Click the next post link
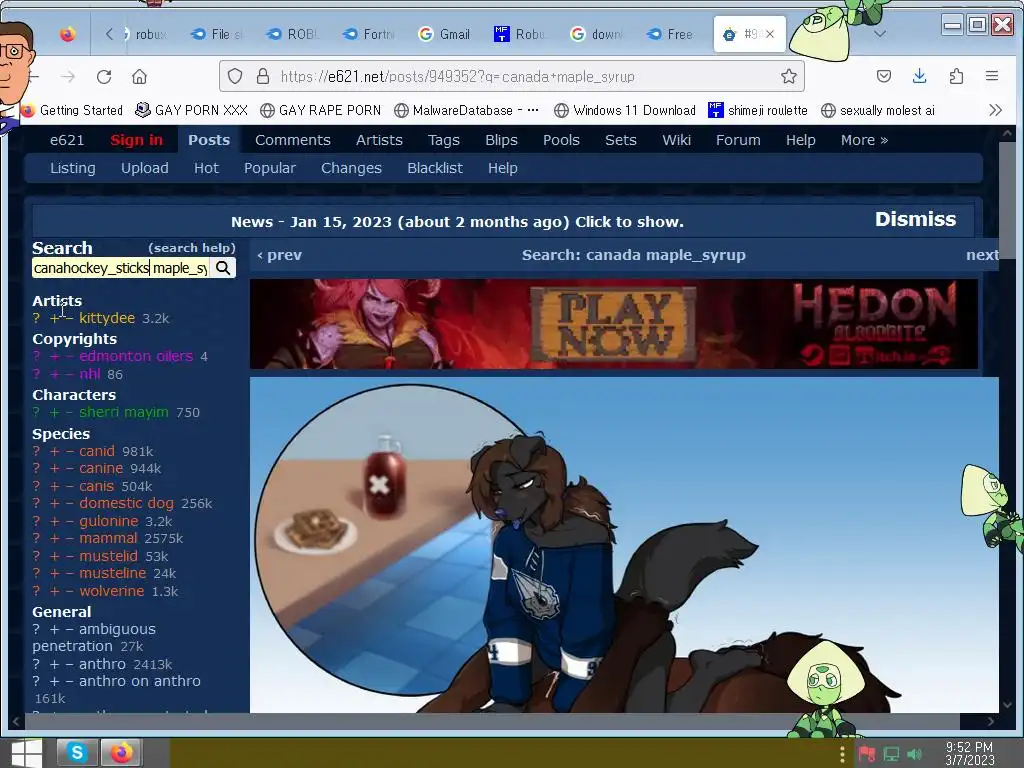 [982, 255]
